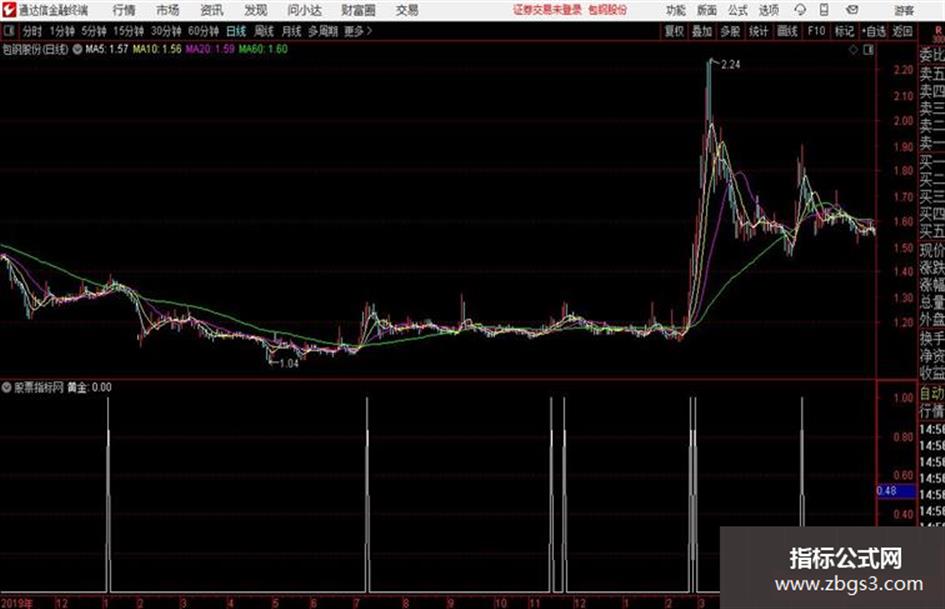Click the 叠加 overlay button
This screenshot has height=609, width=945.
click(x=702, y=31)
